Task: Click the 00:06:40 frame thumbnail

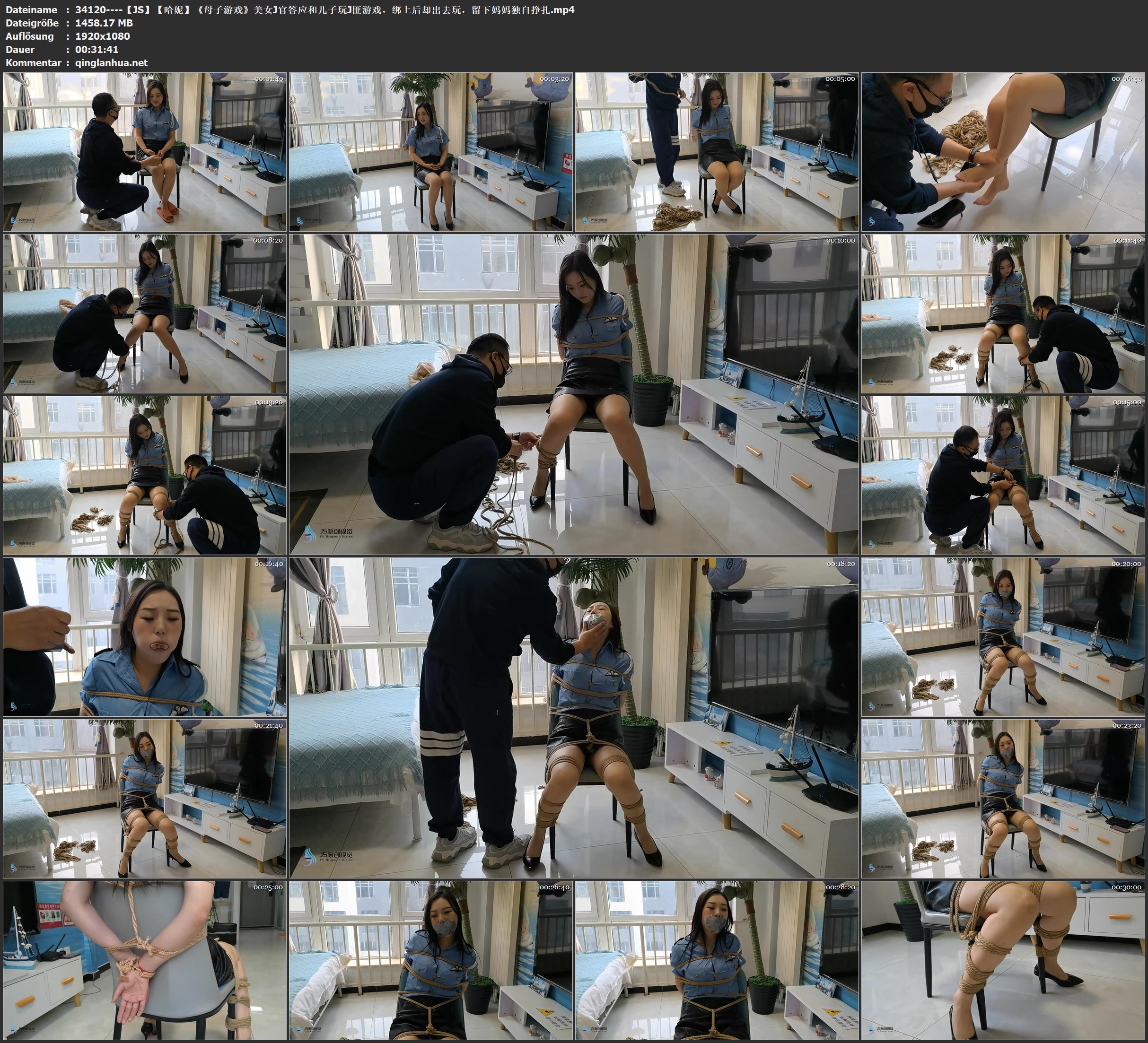Action: coord(1003,151)
